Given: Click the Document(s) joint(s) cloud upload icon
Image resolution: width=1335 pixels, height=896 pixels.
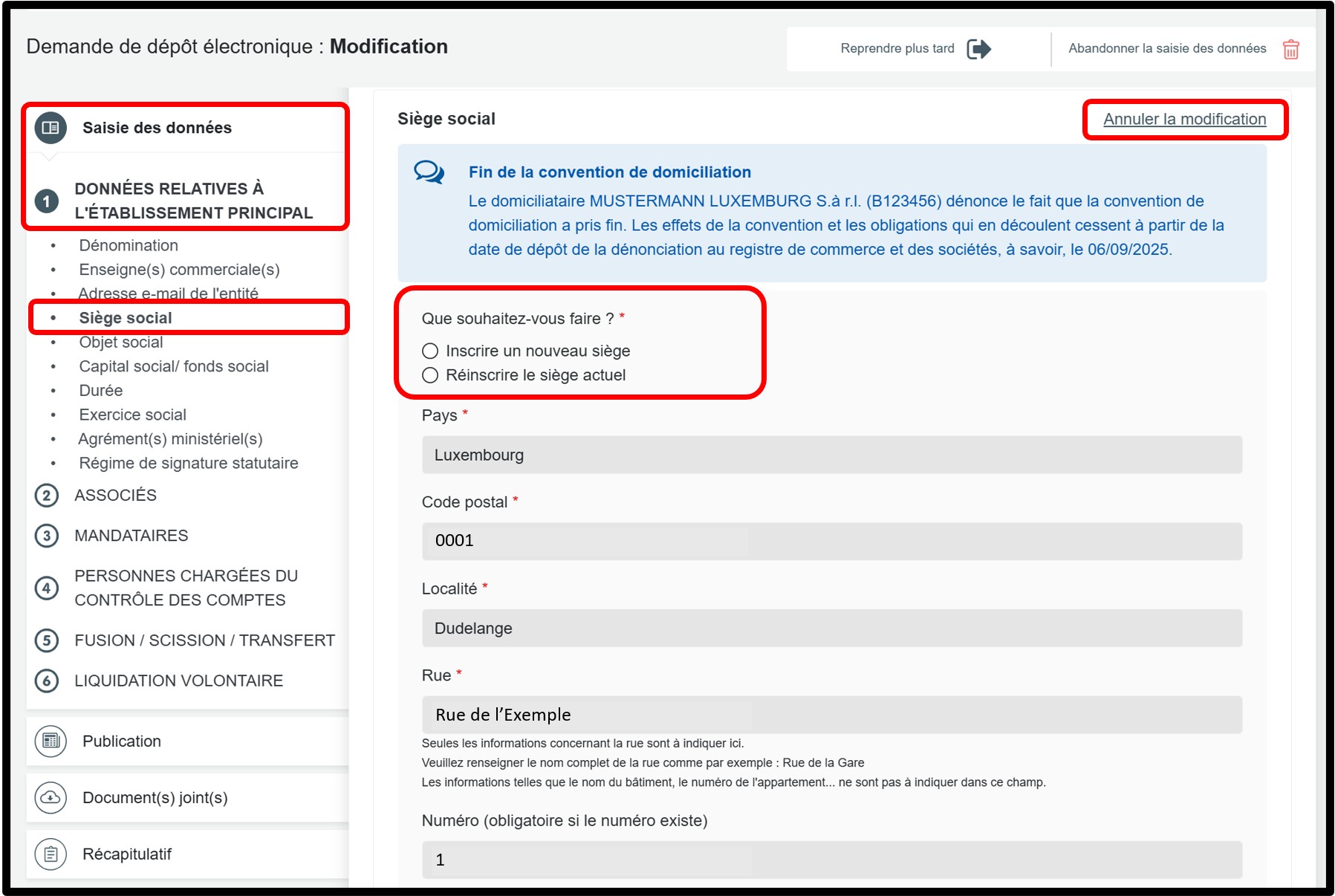Looking at the screenshot, I should click(x=51, y=797).
